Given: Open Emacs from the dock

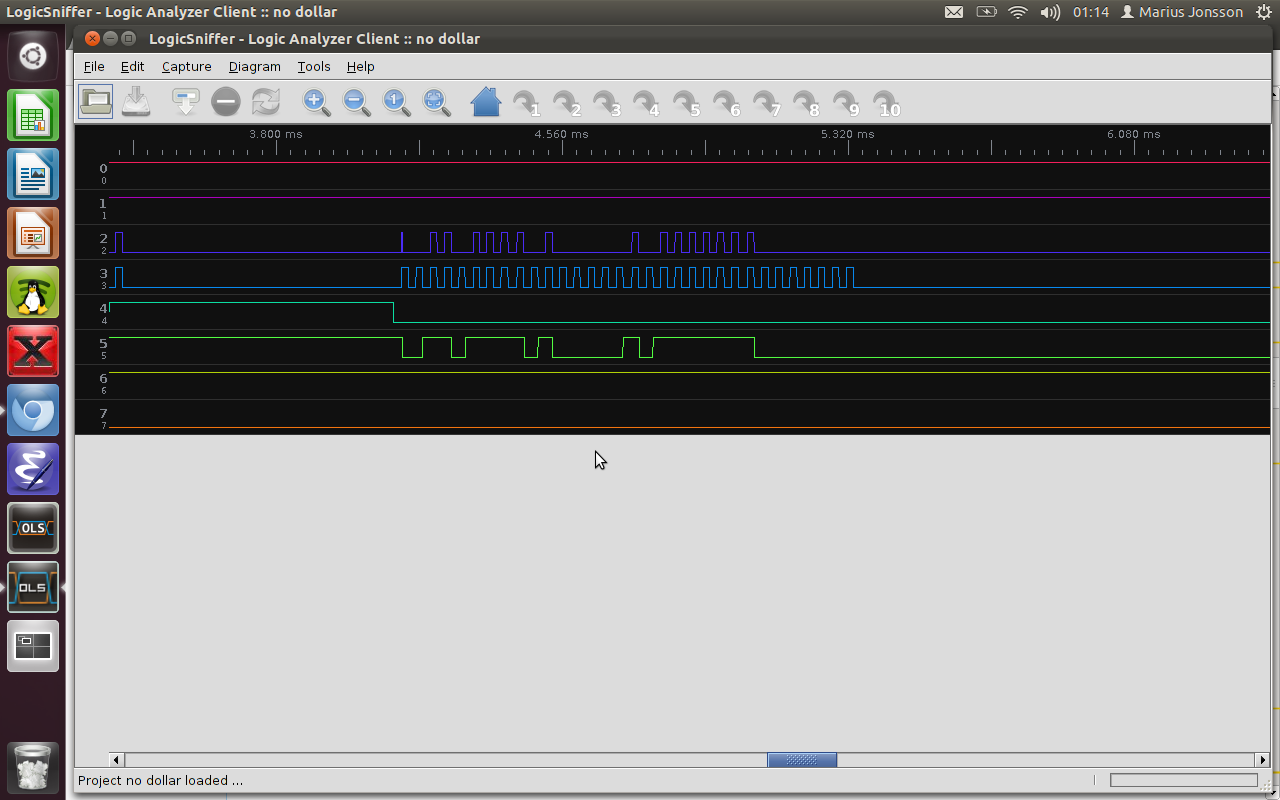Looking at the screenshot, I should click(x=33, y=469).
